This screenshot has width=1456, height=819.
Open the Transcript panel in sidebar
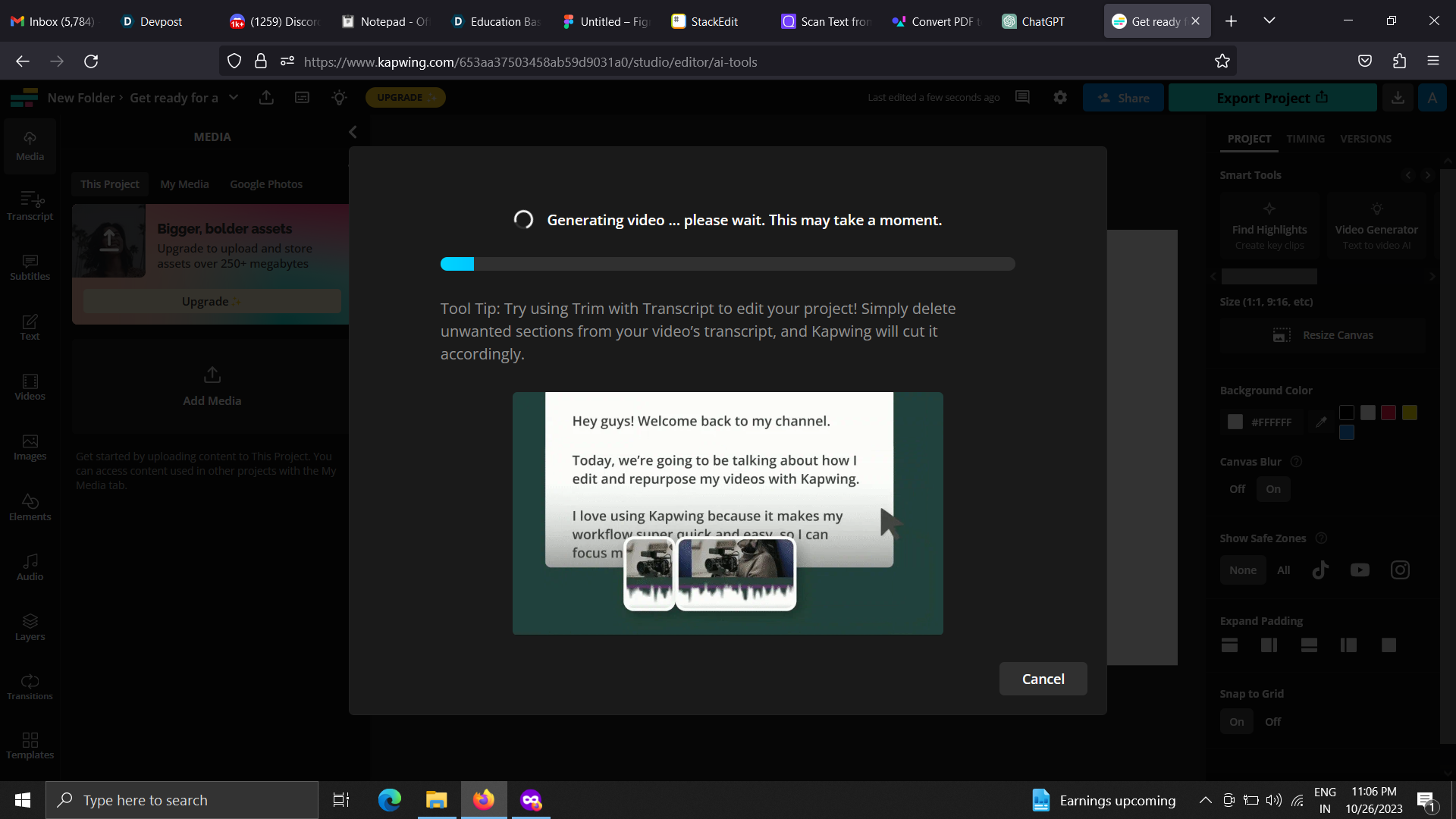pos(30,206)
